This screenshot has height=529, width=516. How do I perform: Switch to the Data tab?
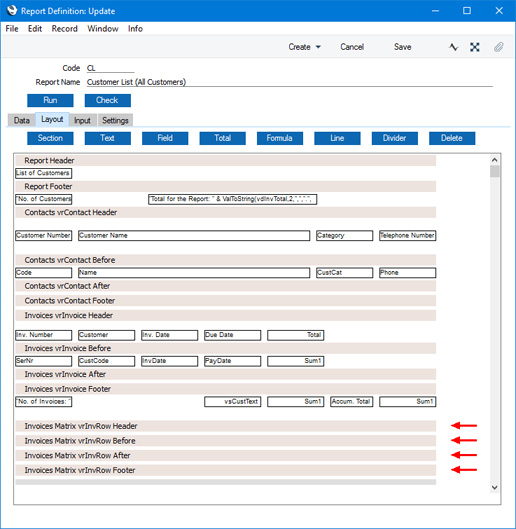tap(22, 120)
